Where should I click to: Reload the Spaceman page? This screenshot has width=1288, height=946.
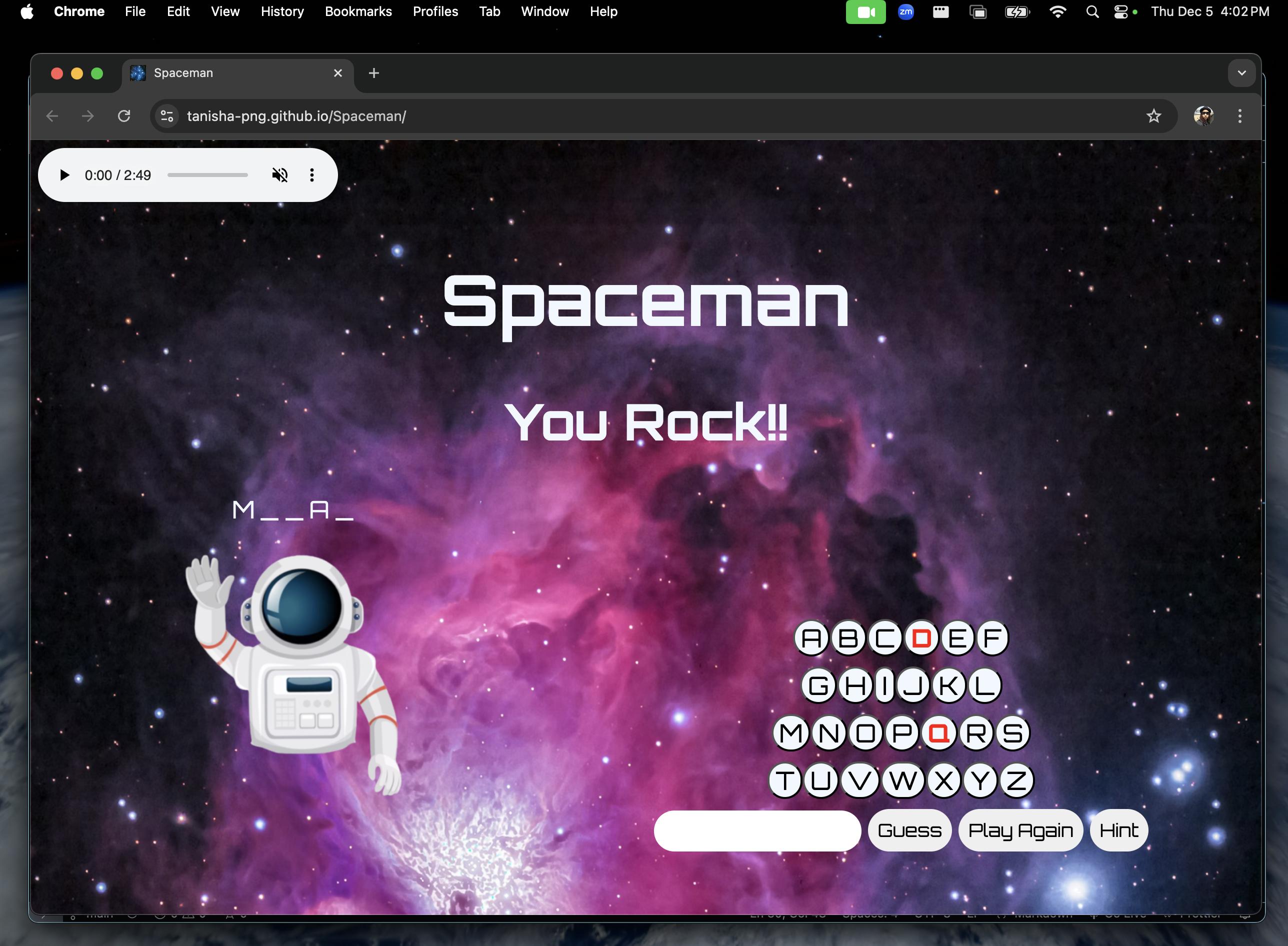[x=124, y=116]
